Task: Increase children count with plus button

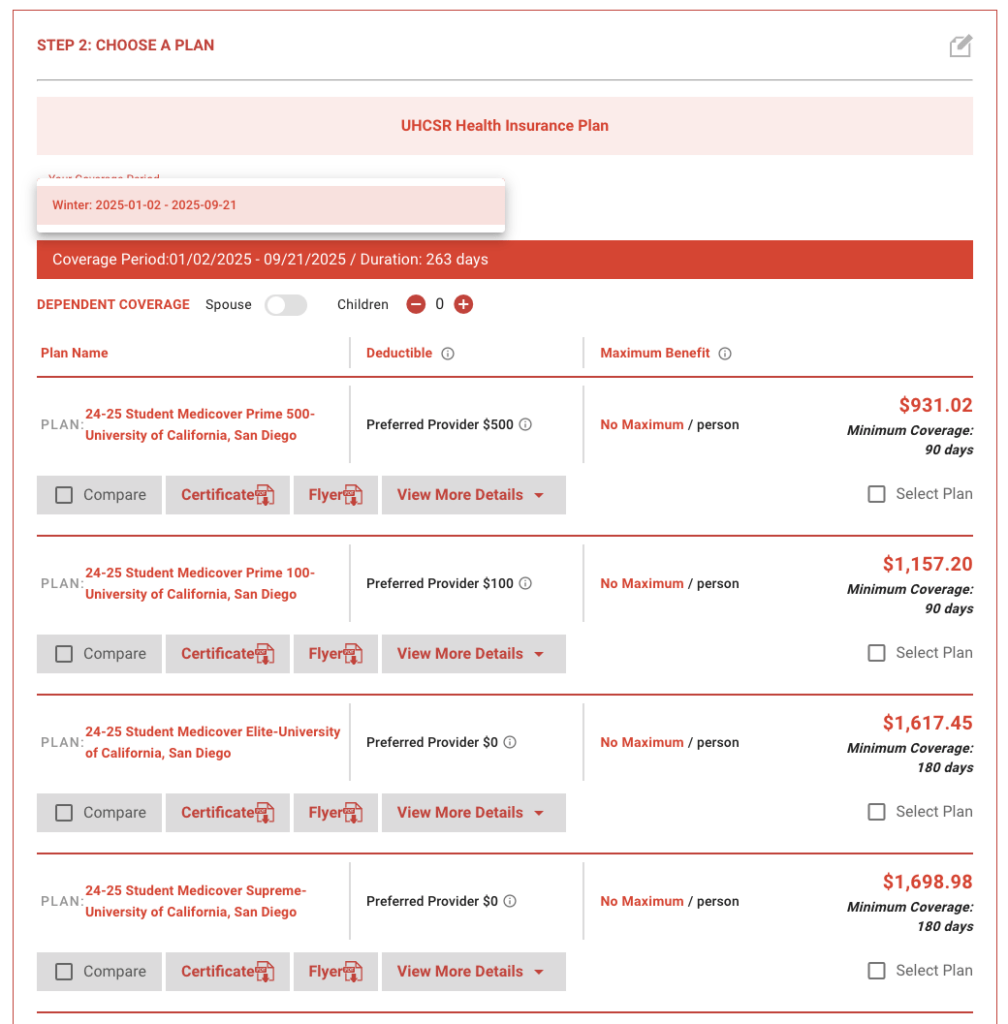Action: point(463,304)
